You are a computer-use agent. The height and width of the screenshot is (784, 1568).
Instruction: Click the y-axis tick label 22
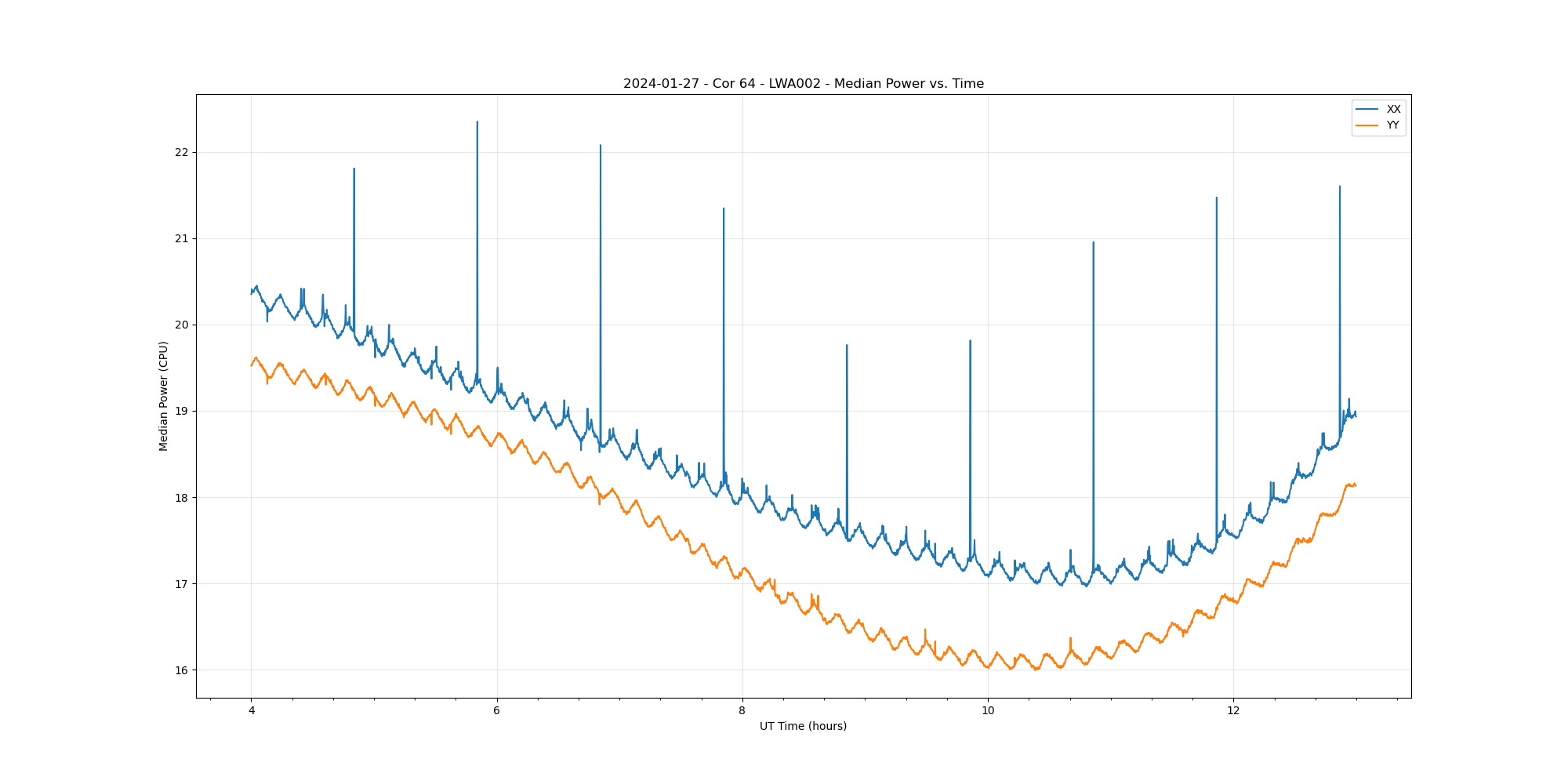[x=182, y=152]
